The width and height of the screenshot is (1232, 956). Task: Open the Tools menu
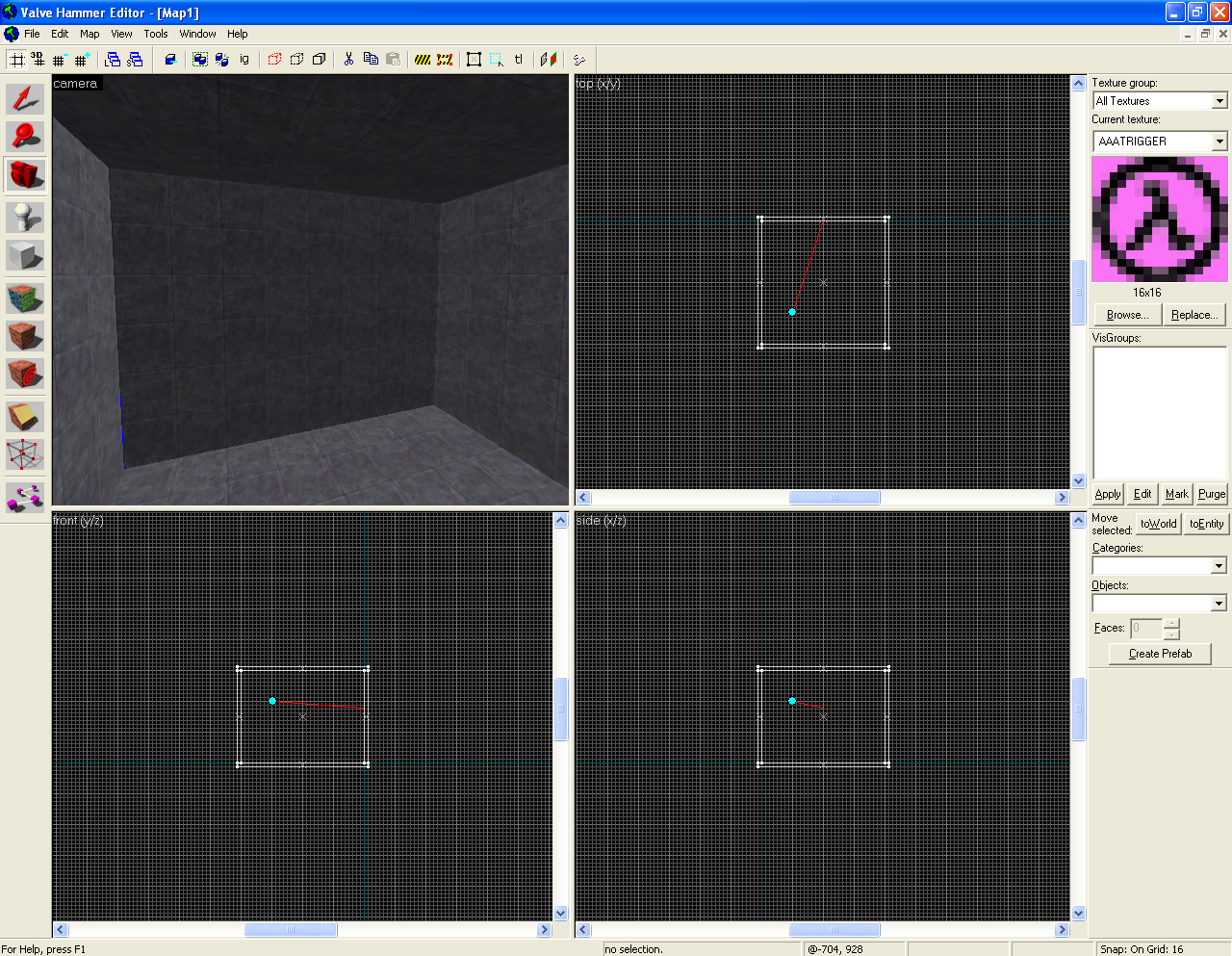click(x=156, y=34)
